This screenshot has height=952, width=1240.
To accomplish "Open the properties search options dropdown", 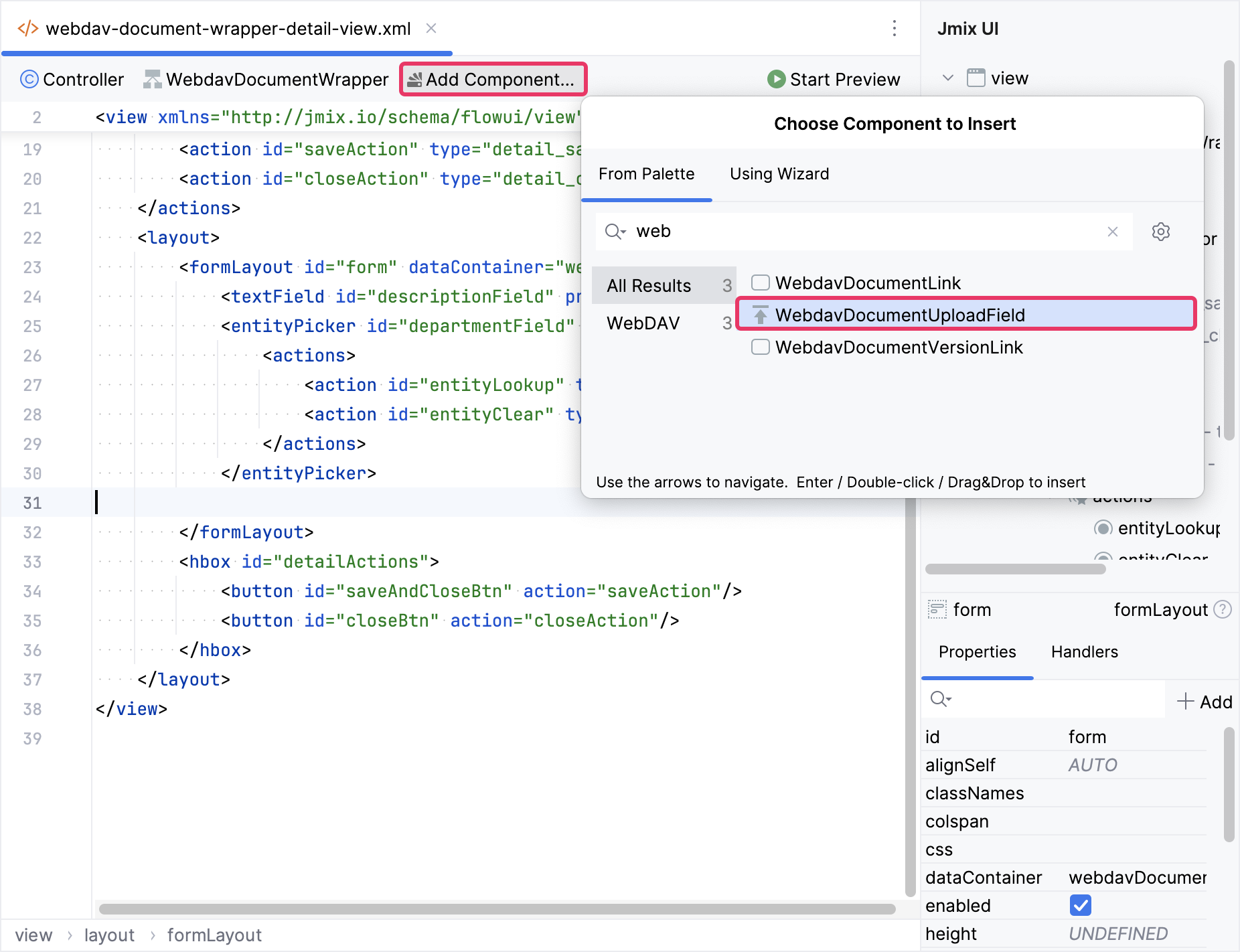I will (x=941, y=700).
